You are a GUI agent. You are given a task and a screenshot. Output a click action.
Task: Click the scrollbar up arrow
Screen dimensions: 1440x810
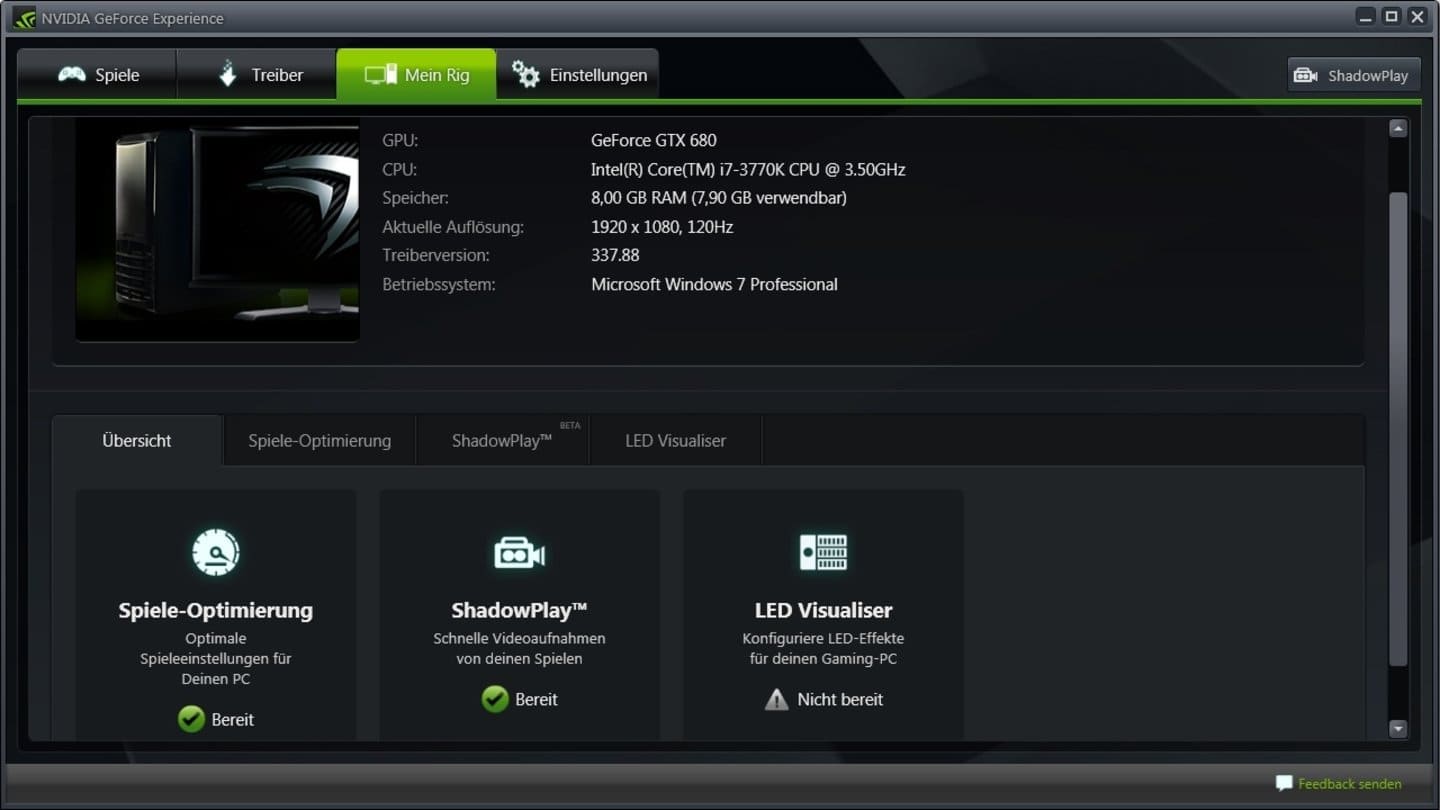pos(1398,128)
